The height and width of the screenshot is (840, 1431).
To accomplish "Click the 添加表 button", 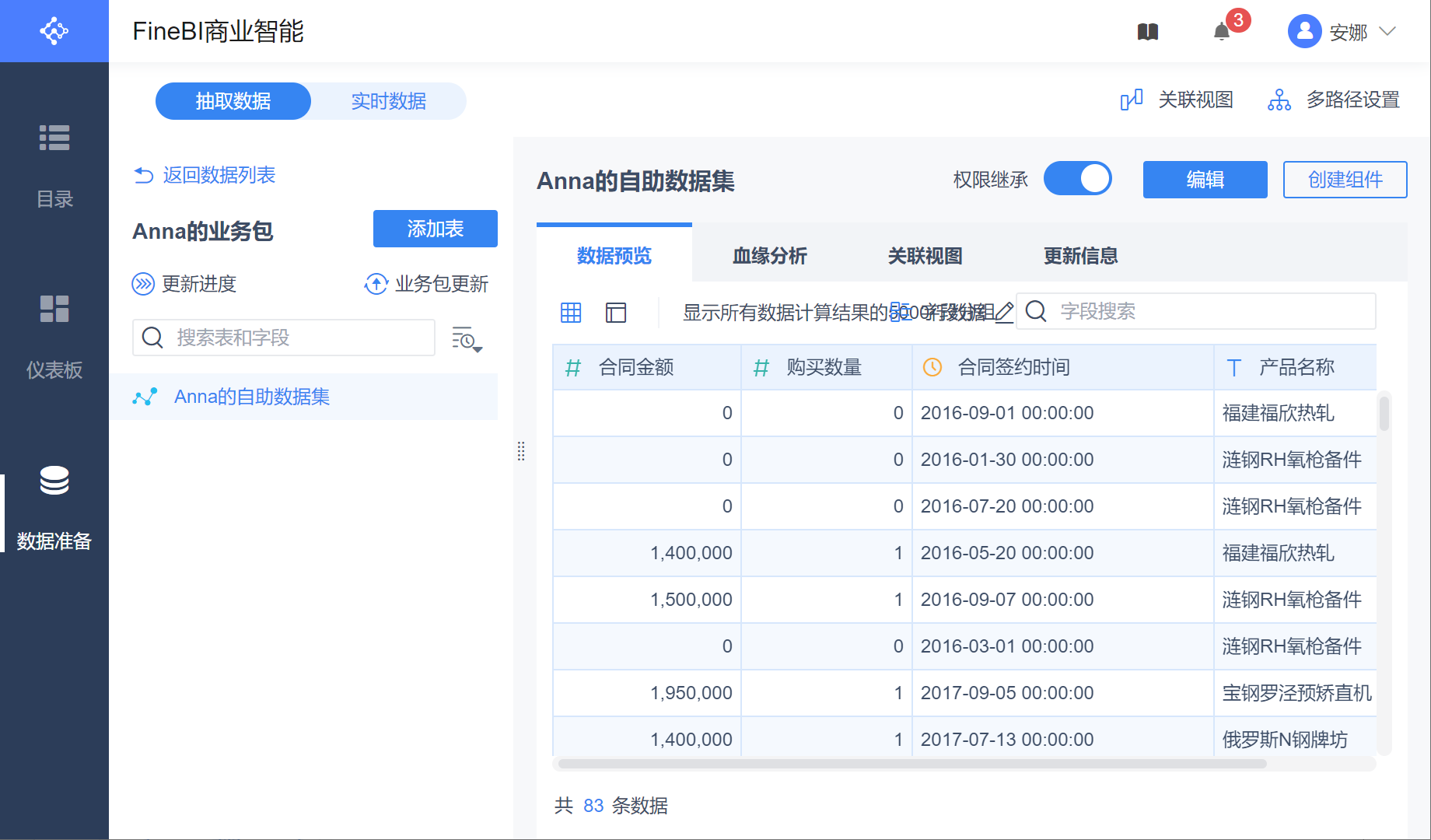I will coord(436,229).
